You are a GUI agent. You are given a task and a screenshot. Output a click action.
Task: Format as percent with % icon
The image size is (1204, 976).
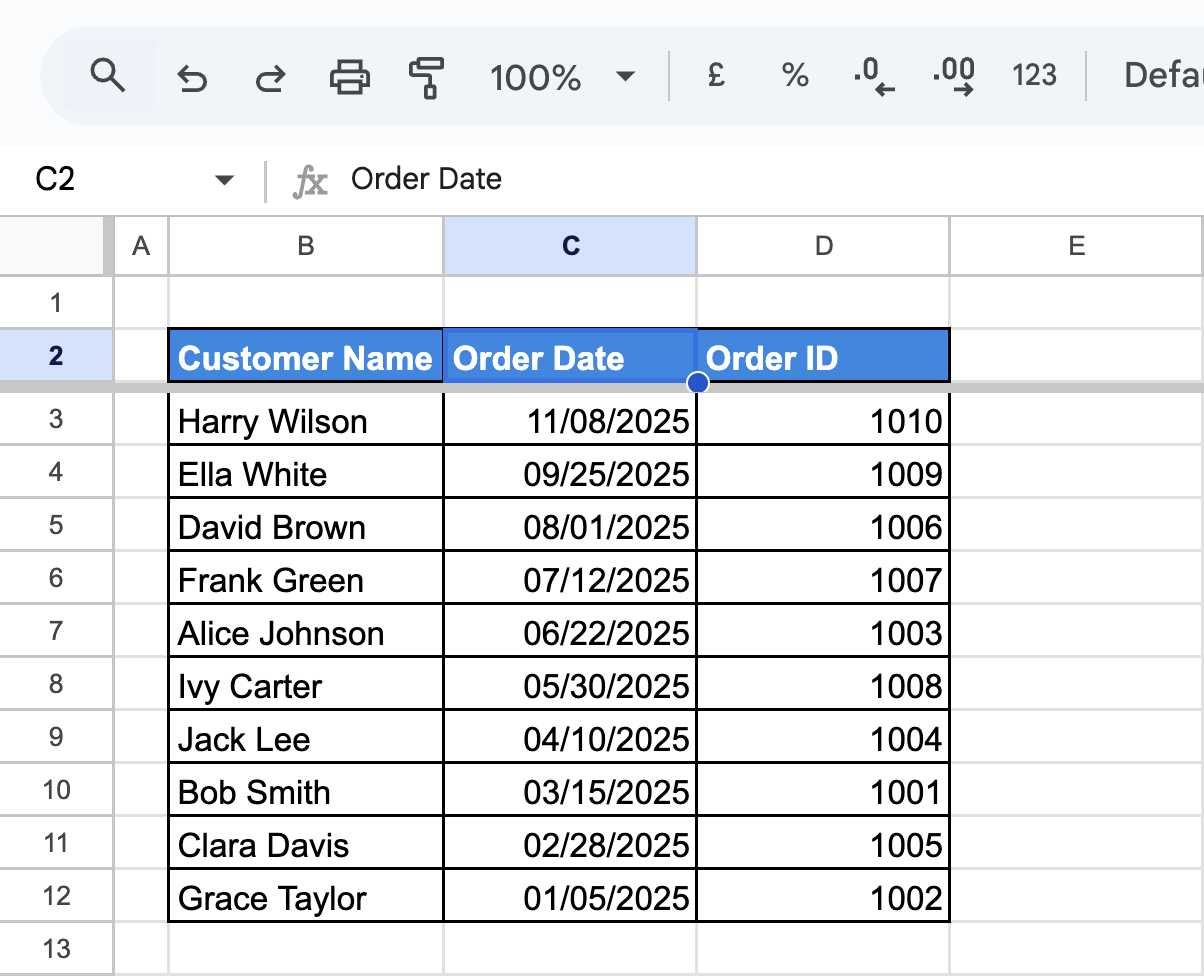795,75
